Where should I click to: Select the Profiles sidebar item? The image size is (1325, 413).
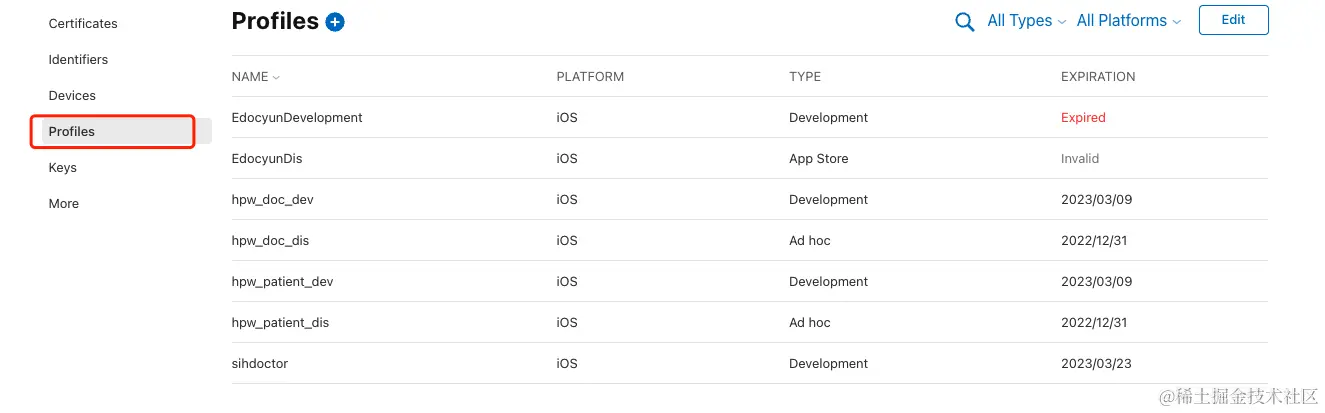pyautogui.click(x=72, y=131)
